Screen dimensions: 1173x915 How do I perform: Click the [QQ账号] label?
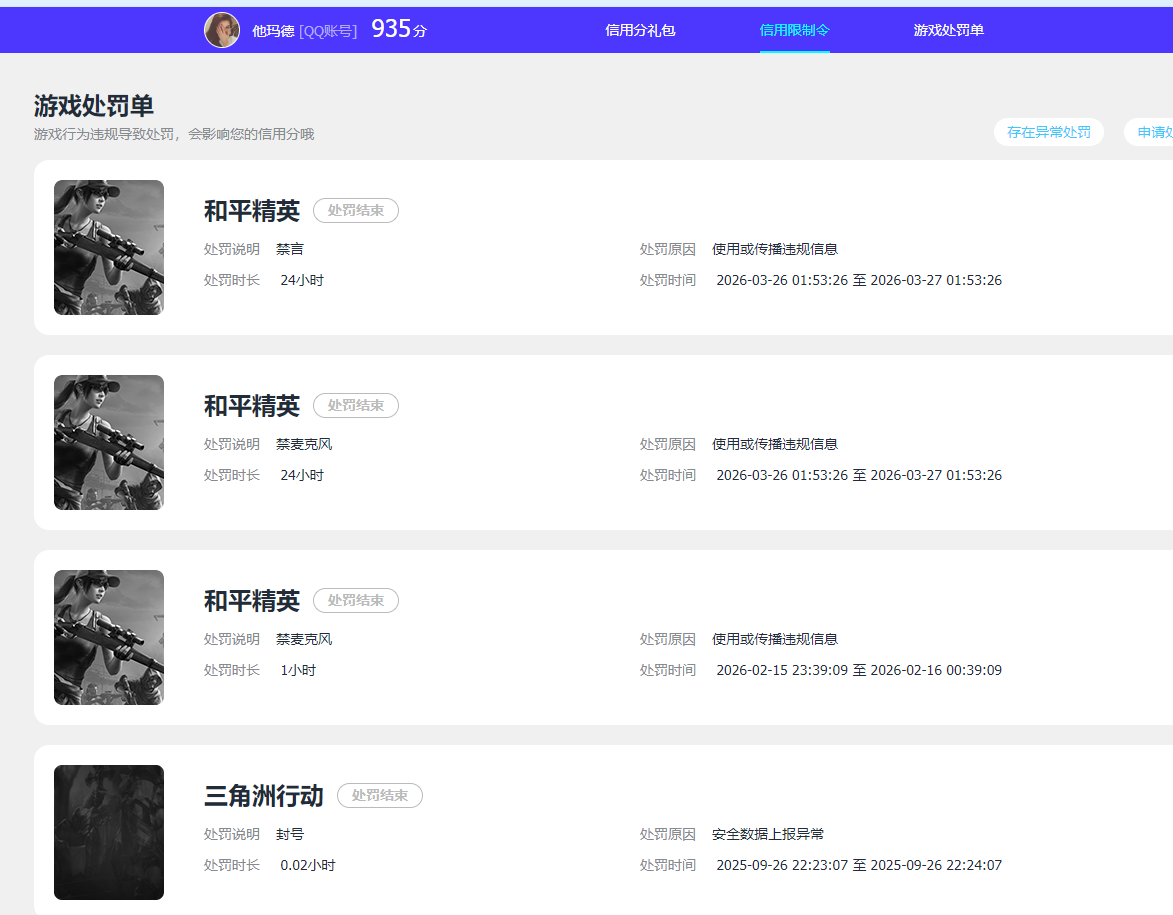tap(328, 31)
